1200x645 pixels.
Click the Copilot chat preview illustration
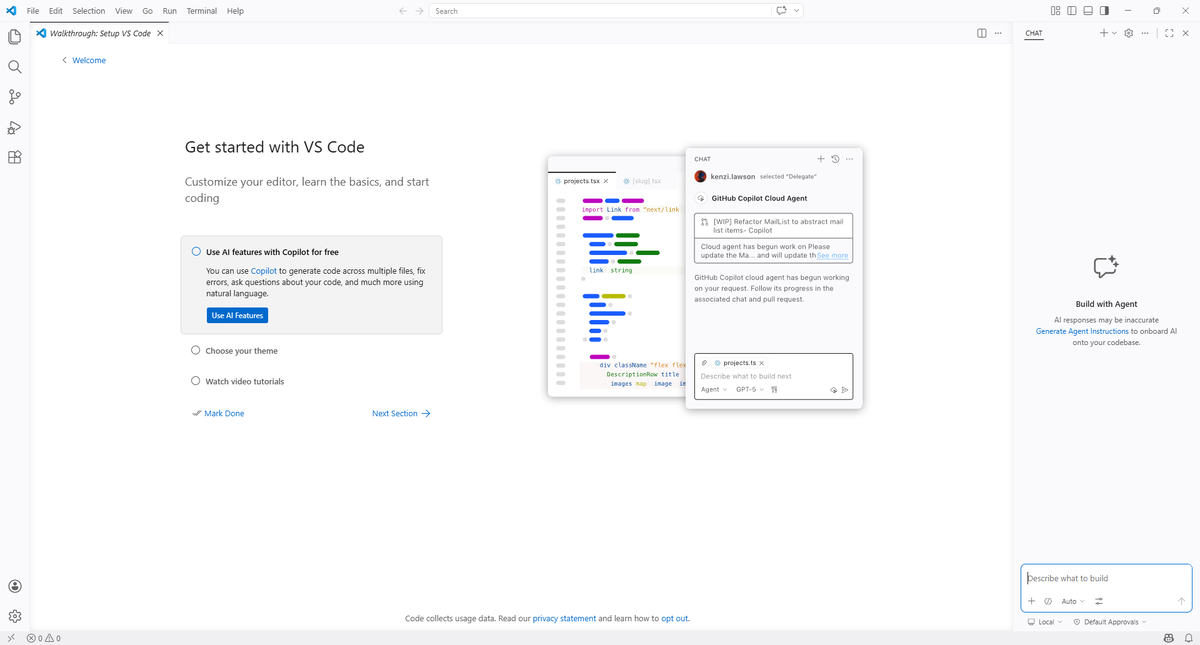click(x=705, y=278)
